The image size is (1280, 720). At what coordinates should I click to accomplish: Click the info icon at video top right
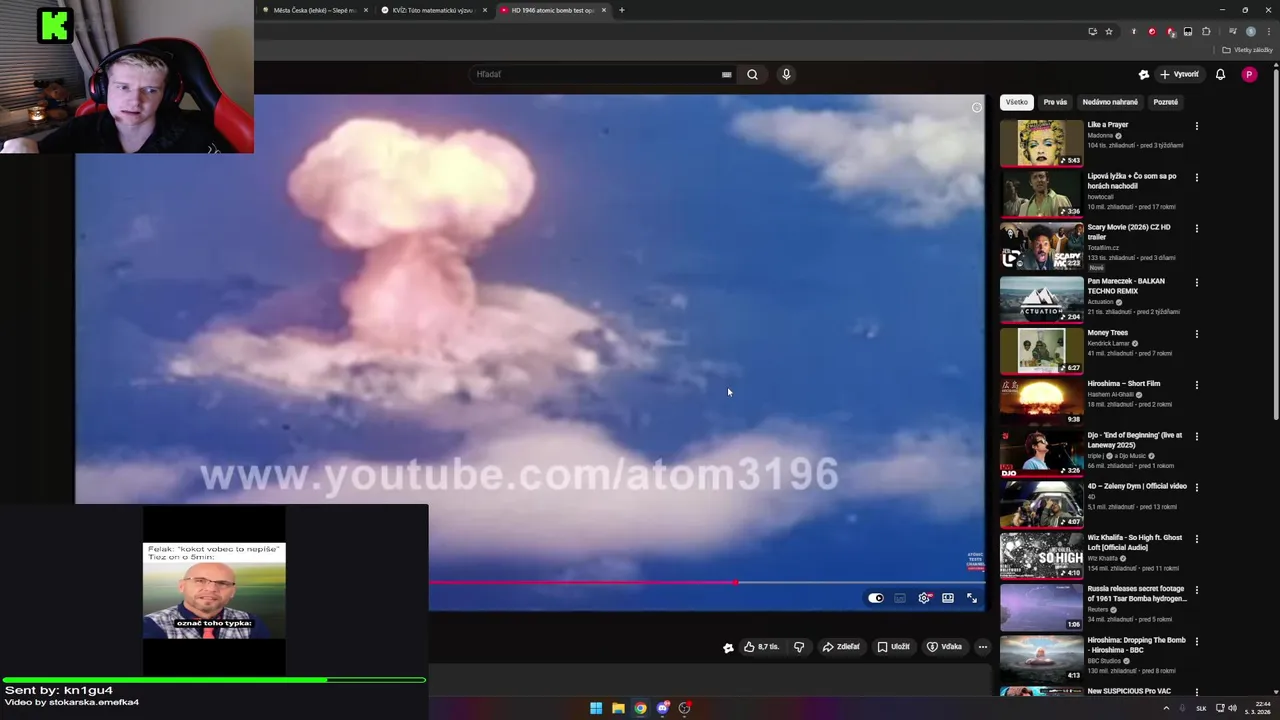coord(977,108)
